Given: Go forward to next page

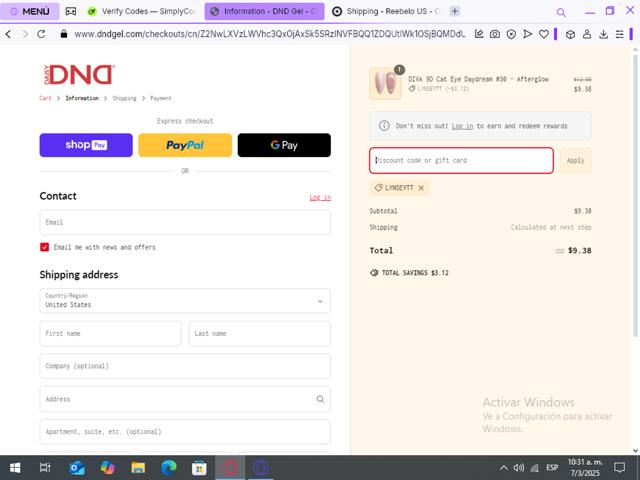Looking at the screenshot, I should [x=25, y=34].
